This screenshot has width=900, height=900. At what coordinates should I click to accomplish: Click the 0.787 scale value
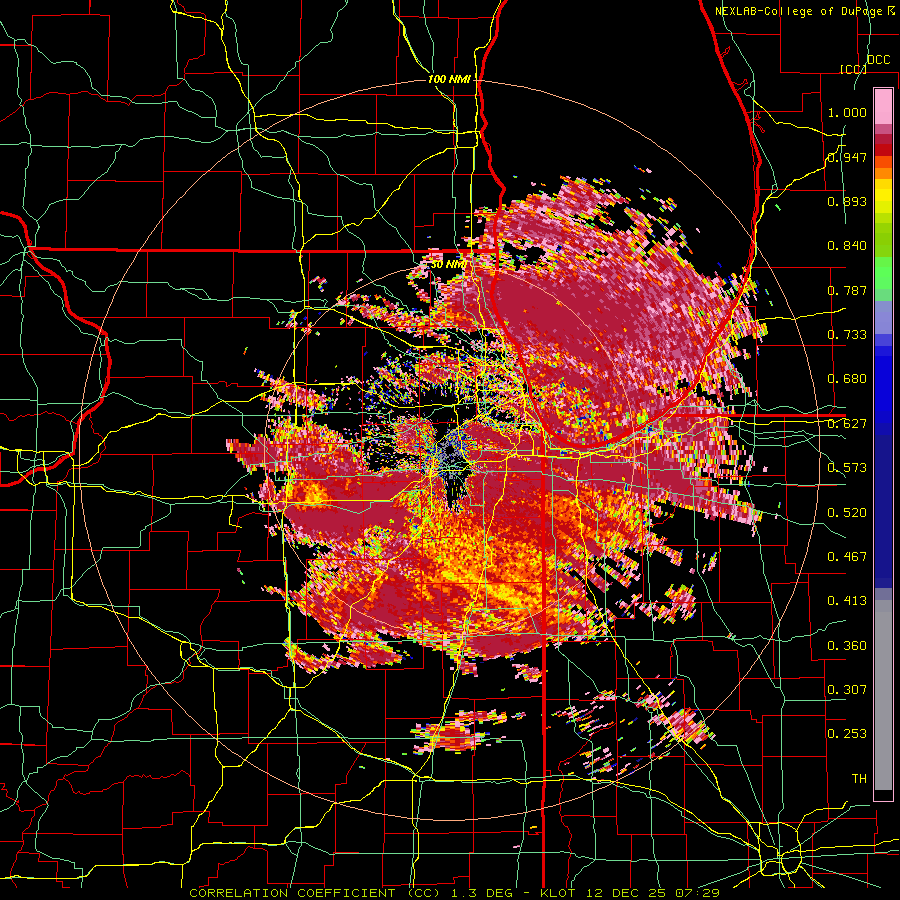tap(847, 290)
